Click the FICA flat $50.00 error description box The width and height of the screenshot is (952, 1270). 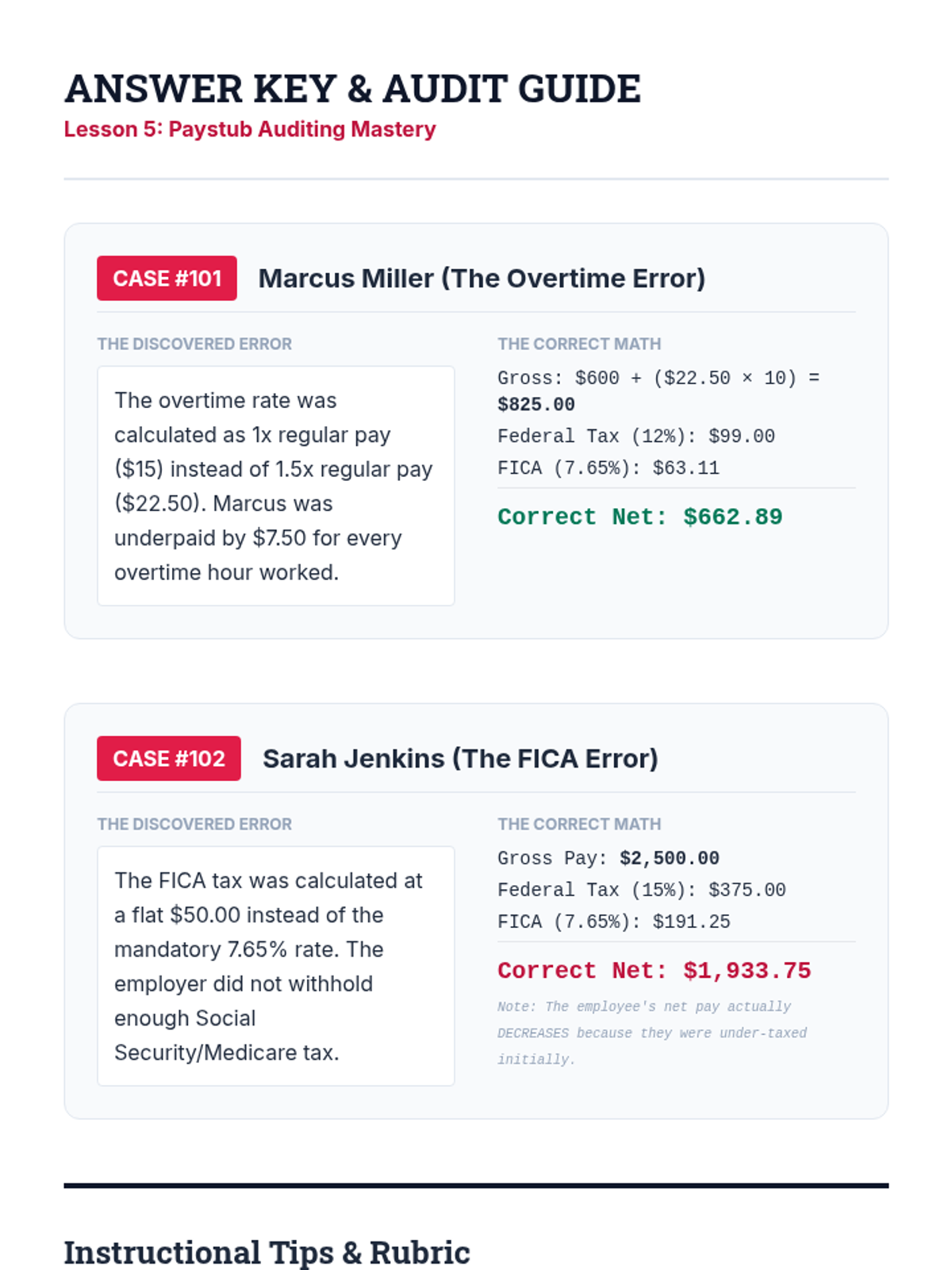pyautogui.click(x=275, y=966)
